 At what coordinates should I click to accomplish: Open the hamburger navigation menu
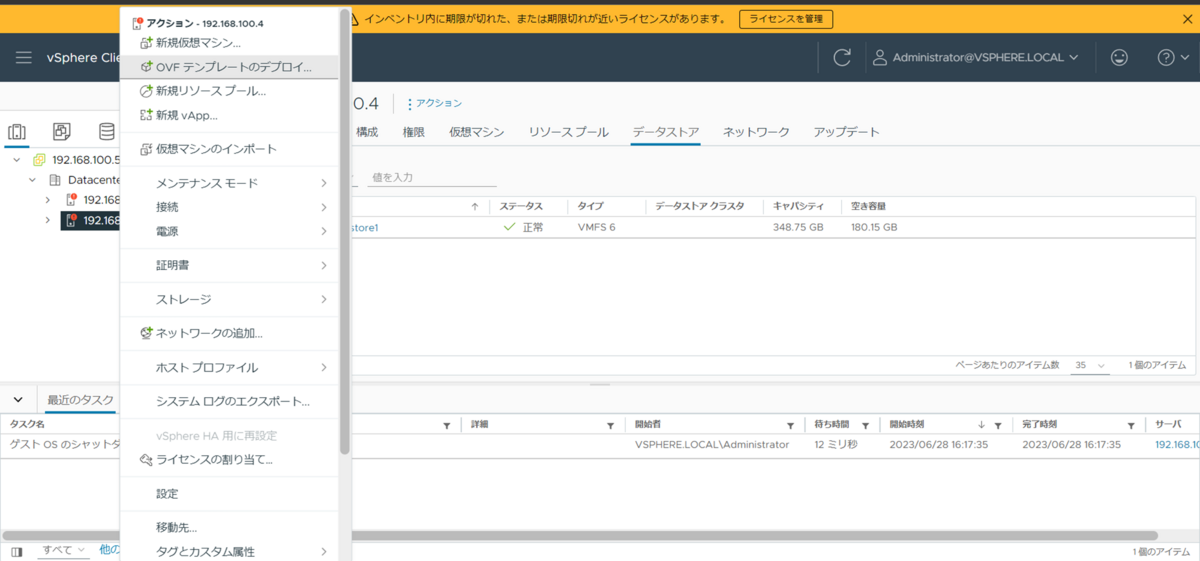[24, 57]
